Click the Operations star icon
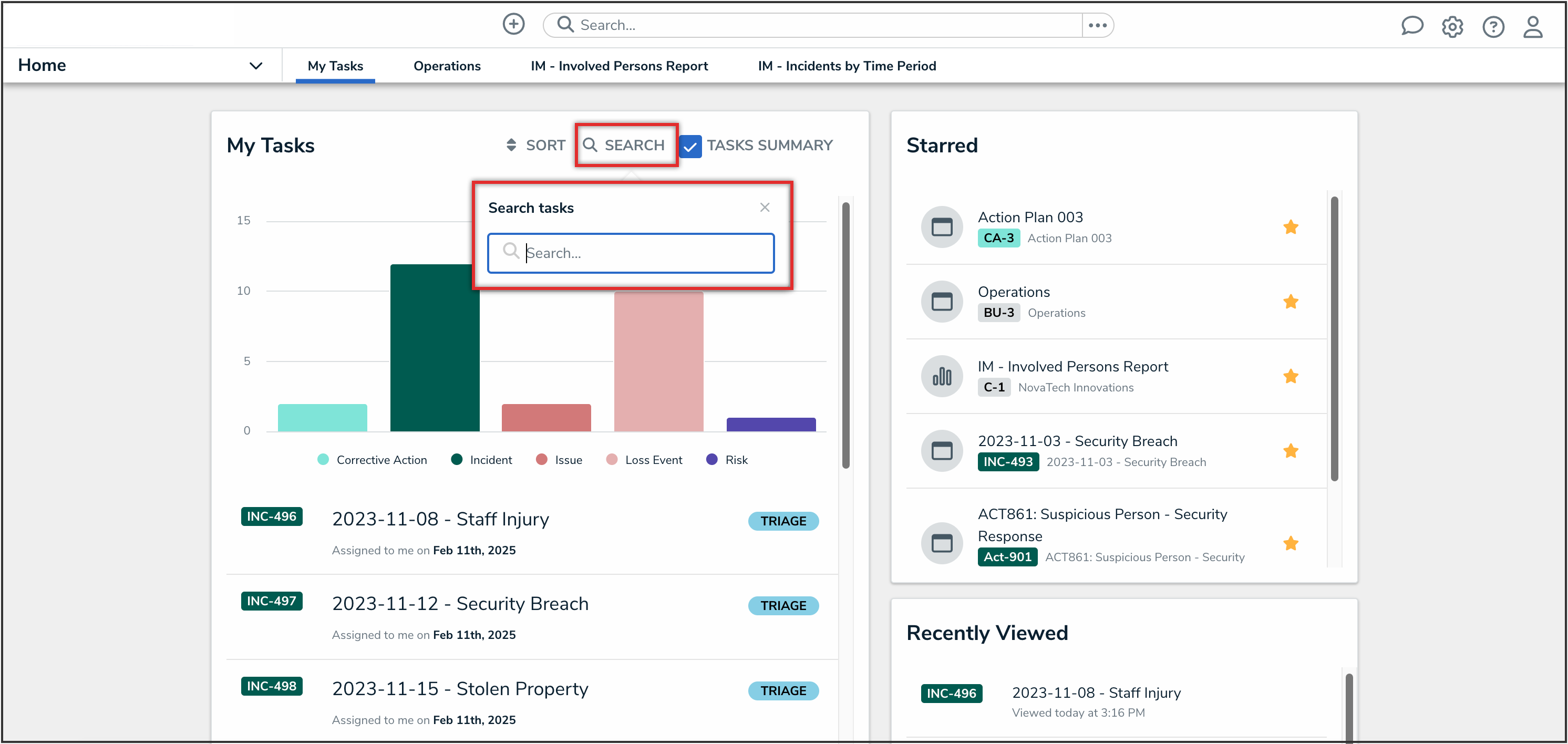Image resolution: width=1568 pixels, height=744 pixels. coord(1291,302)
